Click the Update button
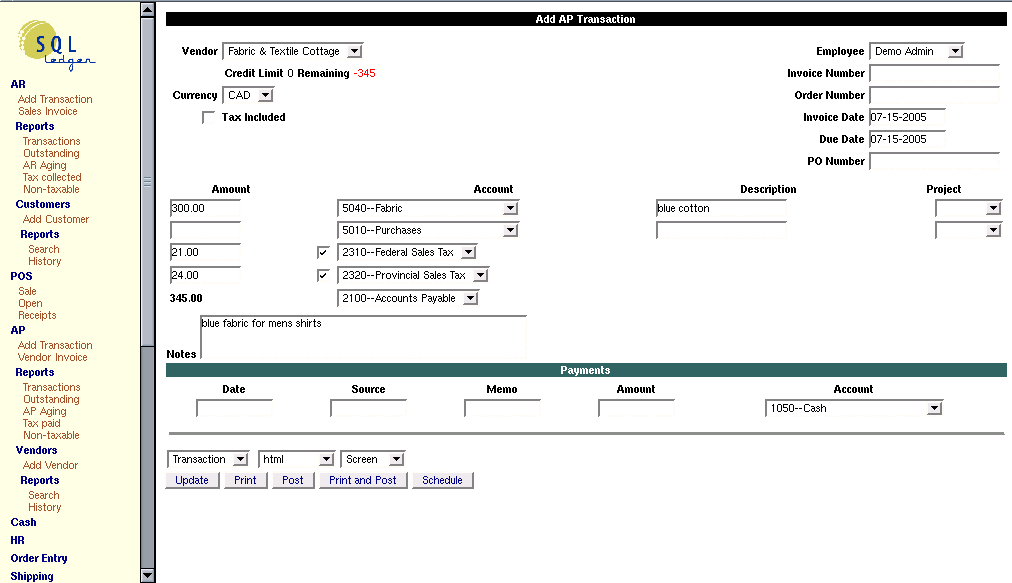This screenshot has width=1012, height=583. pos(192,480)
